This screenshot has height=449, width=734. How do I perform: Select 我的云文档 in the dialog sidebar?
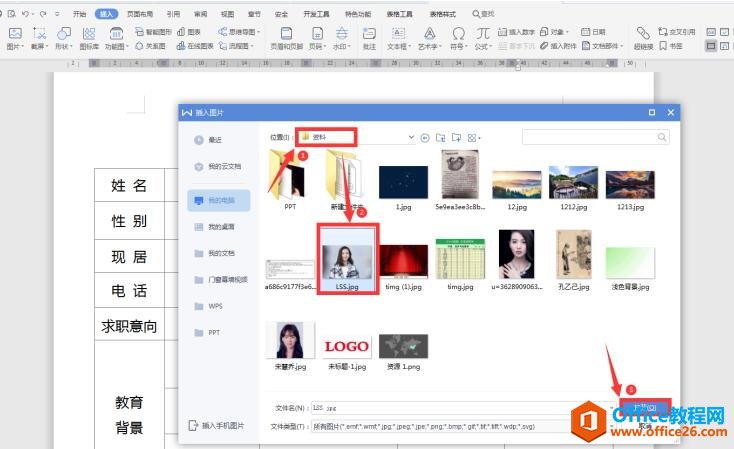(x=224, y=166)
